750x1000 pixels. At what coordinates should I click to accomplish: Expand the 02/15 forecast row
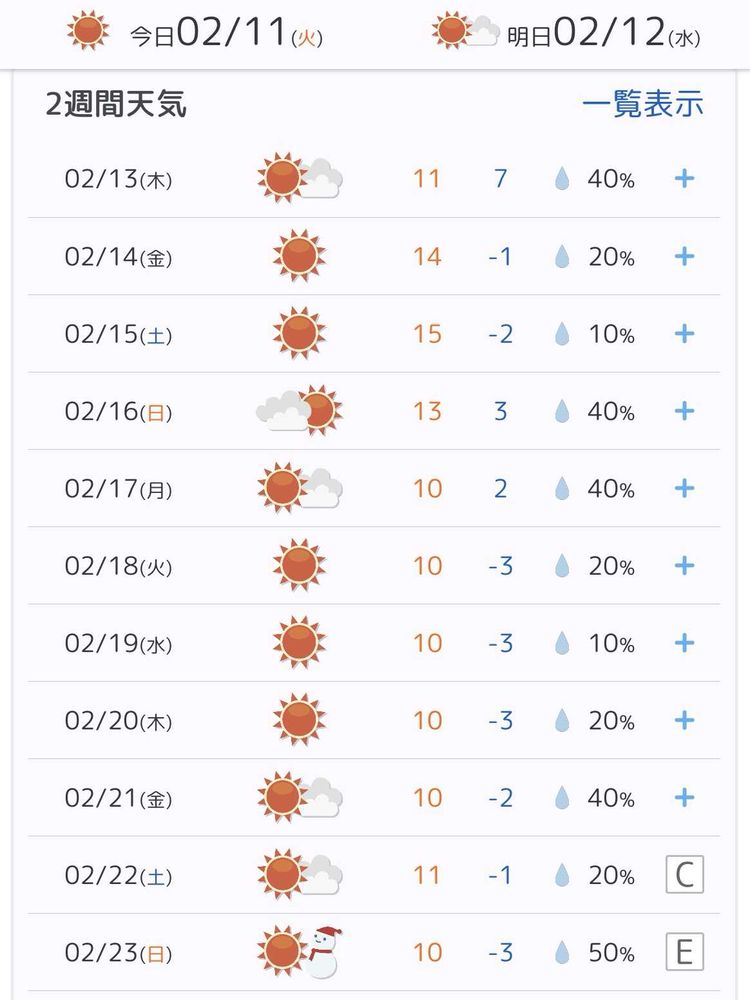point(684,334)
